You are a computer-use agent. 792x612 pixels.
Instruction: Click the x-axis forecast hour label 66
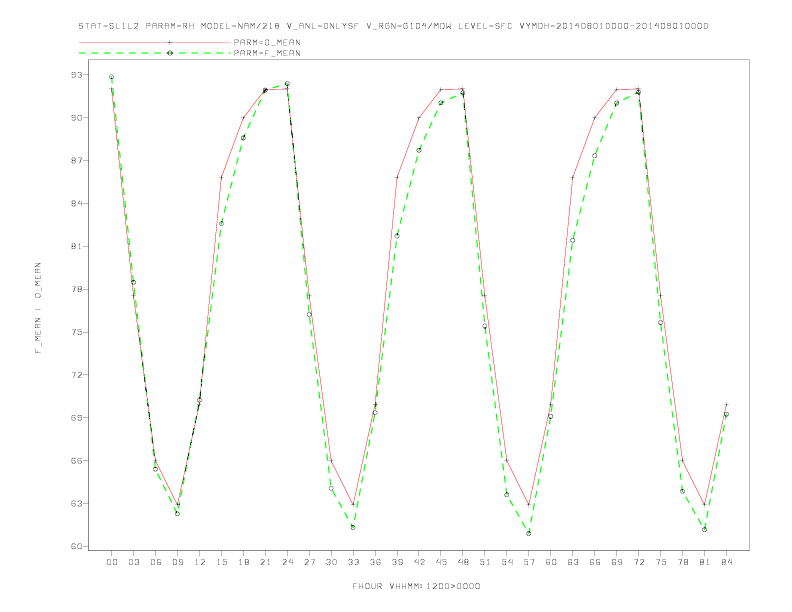pyautogui.click(x=595, y=562)
